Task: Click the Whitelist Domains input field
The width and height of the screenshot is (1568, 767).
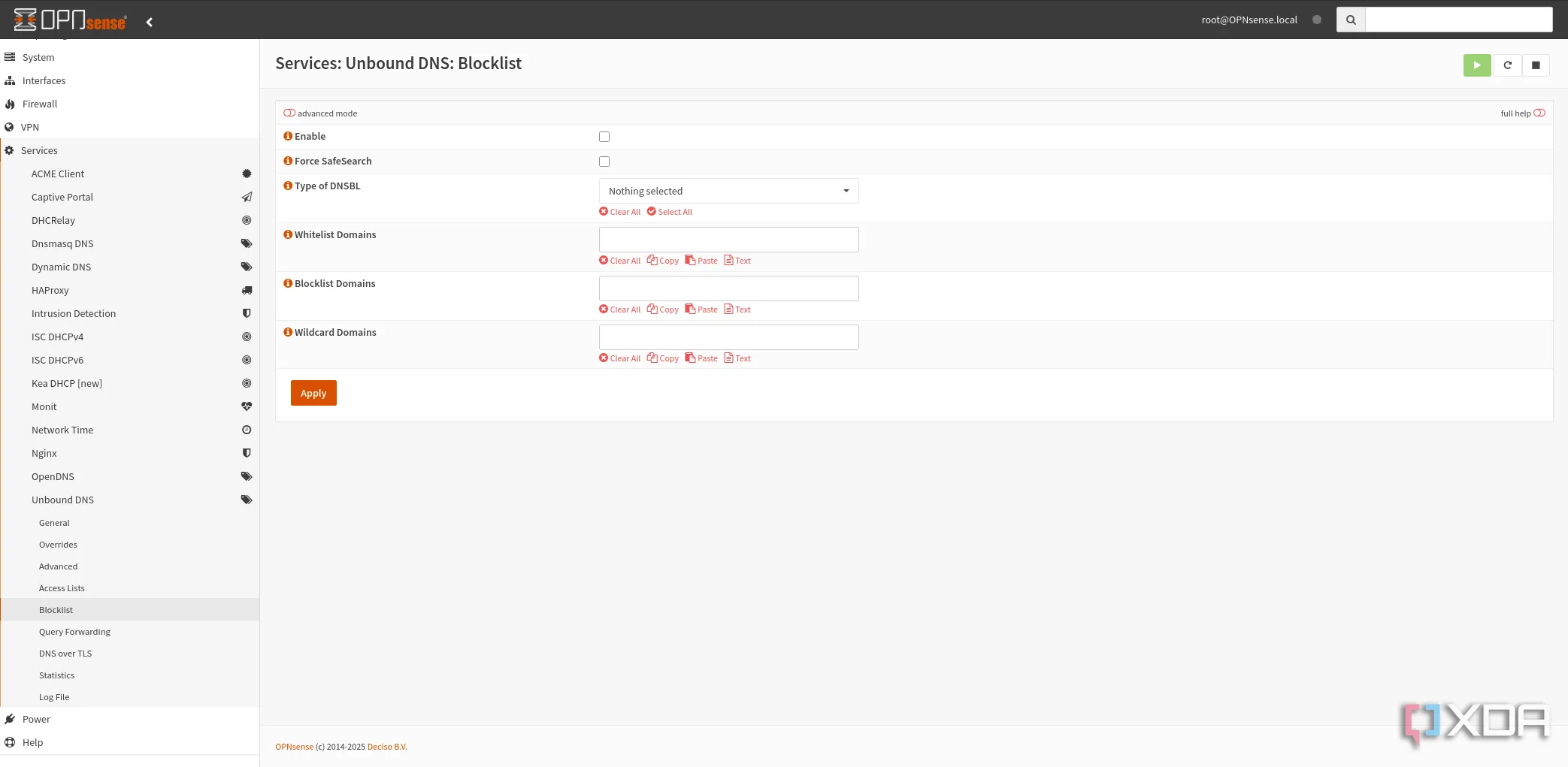Action: tap(728, 240)
